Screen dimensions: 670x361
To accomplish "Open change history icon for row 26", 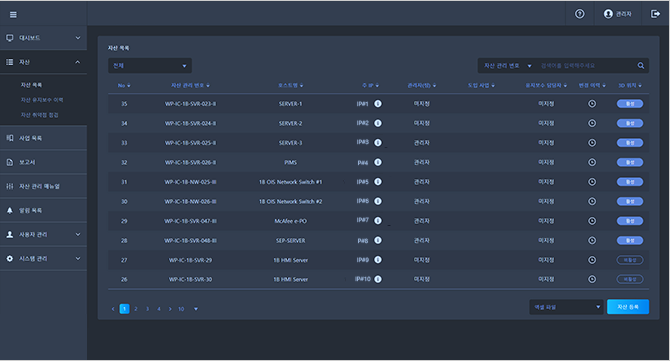I will point(592,279).
